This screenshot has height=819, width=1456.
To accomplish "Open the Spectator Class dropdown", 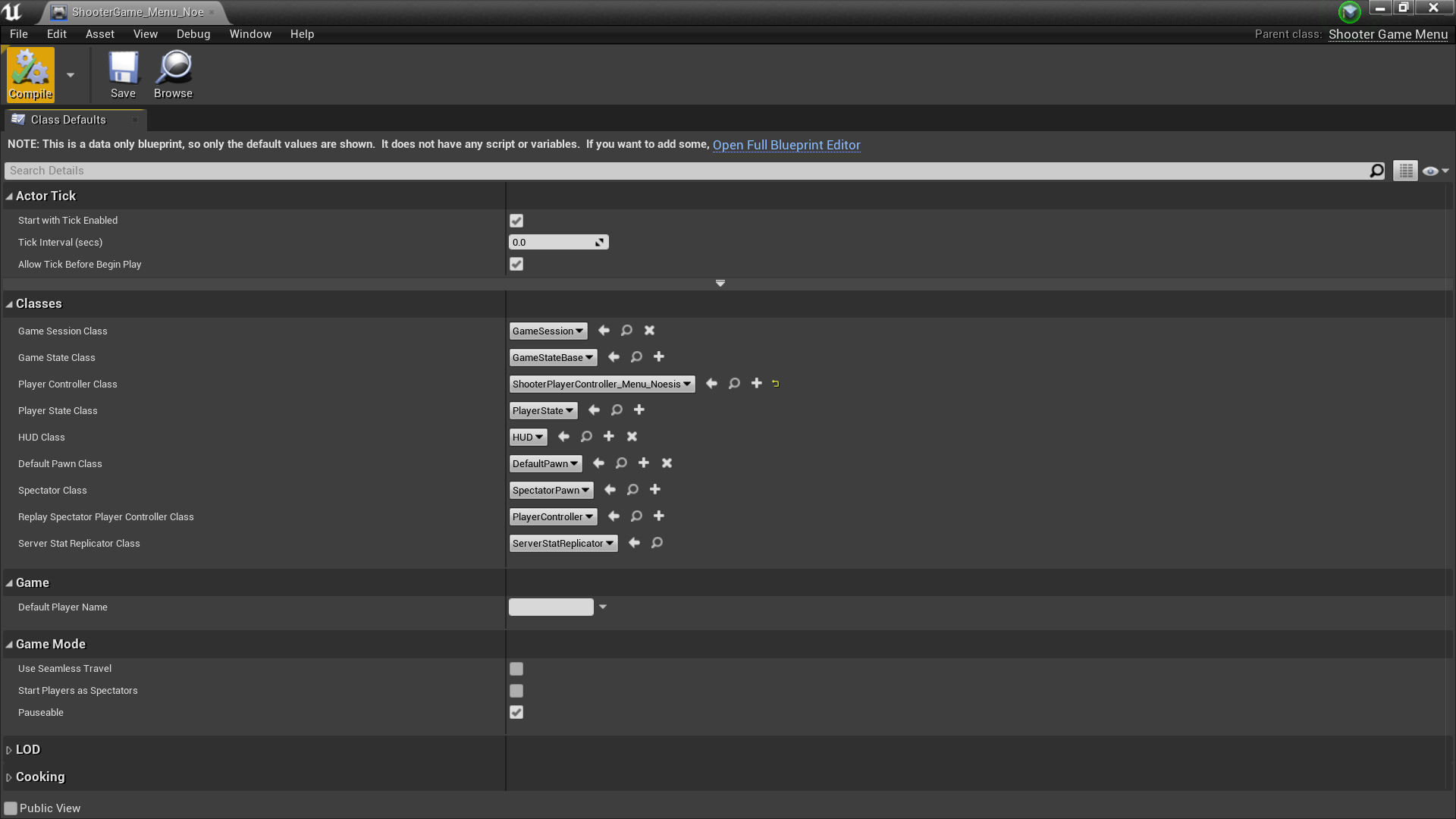I will coord(551,491).
